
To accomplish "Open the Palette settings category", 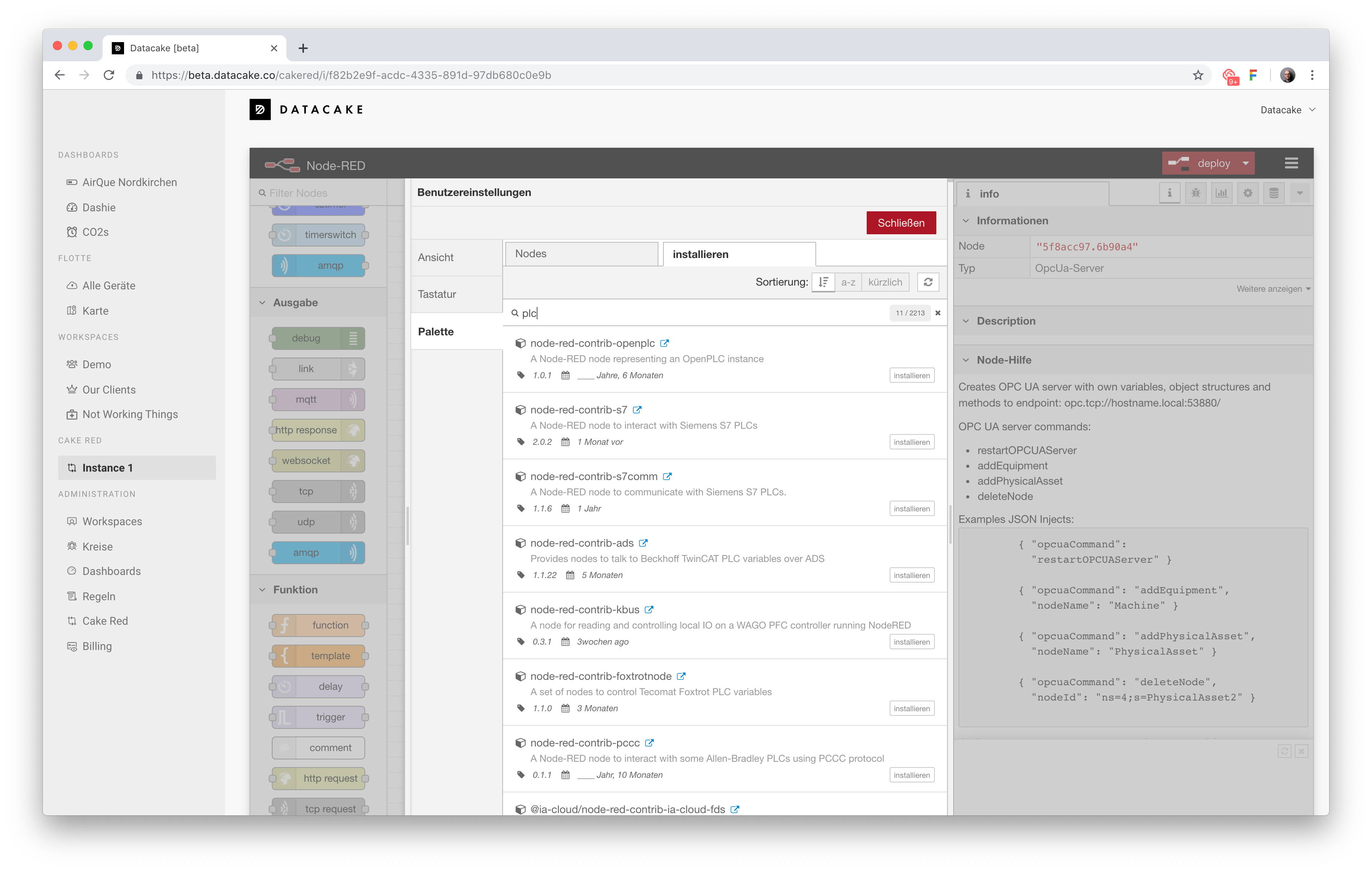I will (436, 331).
